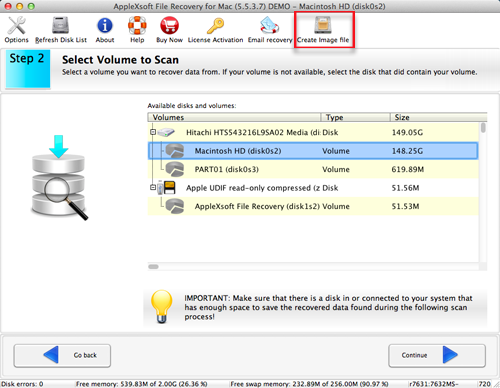Click the Type column header
This screenshot has height=388, width=500.
pyautogui.click(x=355, y=117)
